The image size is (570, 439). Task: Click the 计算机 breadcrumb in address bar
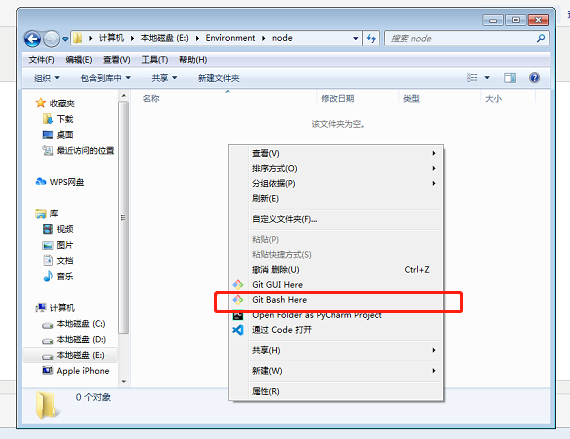[x=111, y=38]
